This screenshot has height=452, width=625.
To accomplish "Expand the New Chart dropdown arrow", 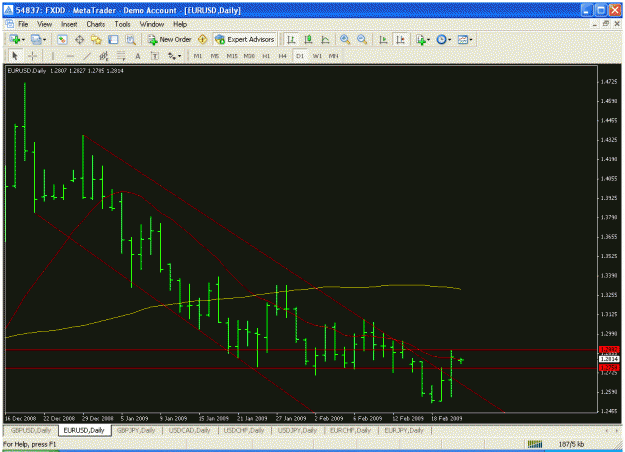I will [x=23, y=40].
